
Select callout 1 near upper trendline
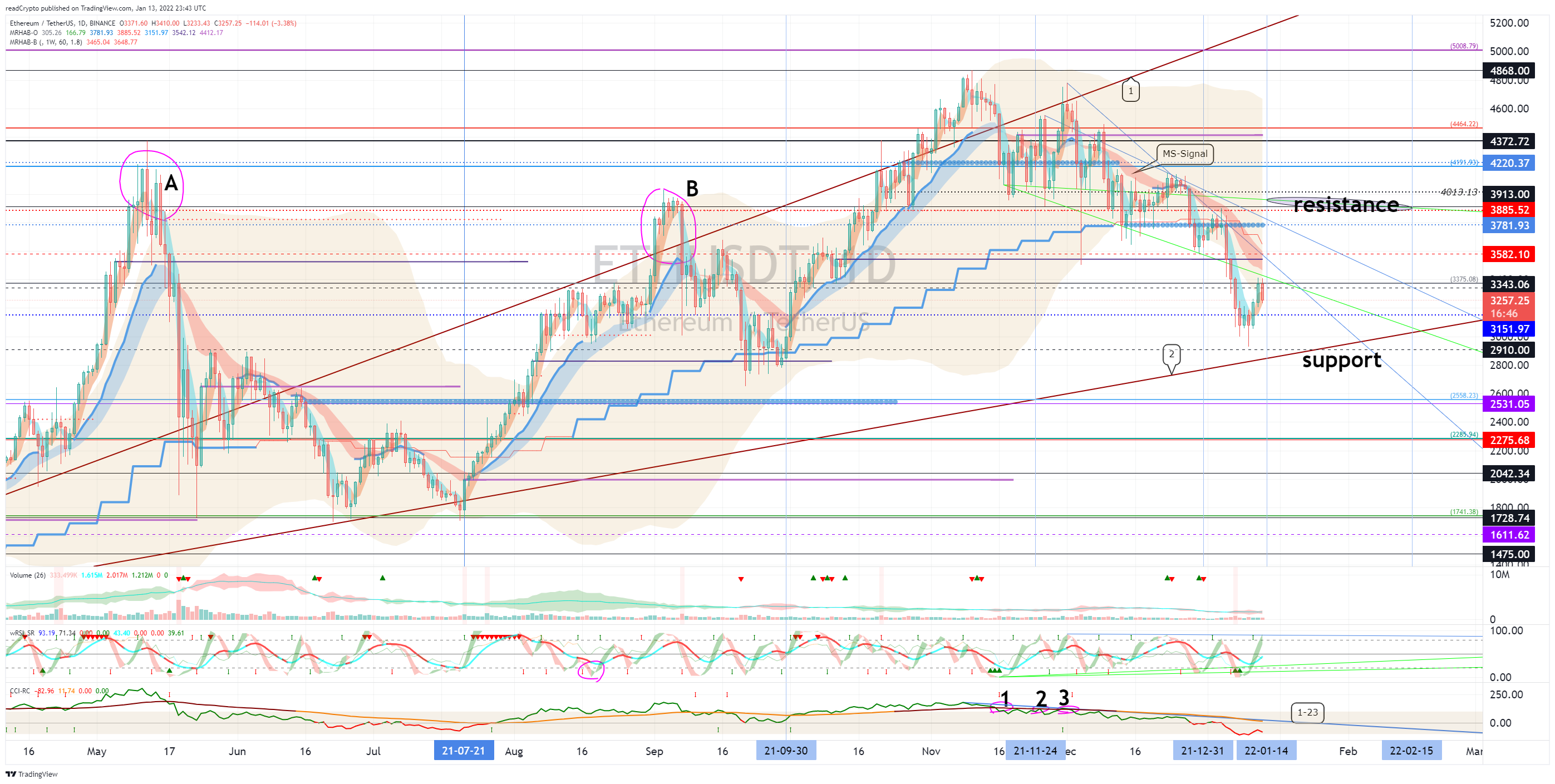point(1131,91)
